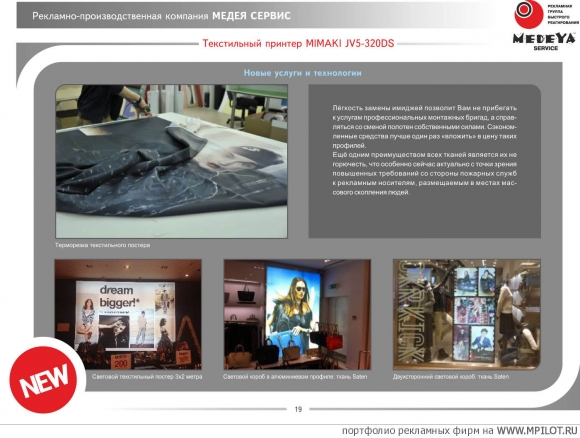
Task: Open the textile poster cutting photo
Action: [171, 161]
